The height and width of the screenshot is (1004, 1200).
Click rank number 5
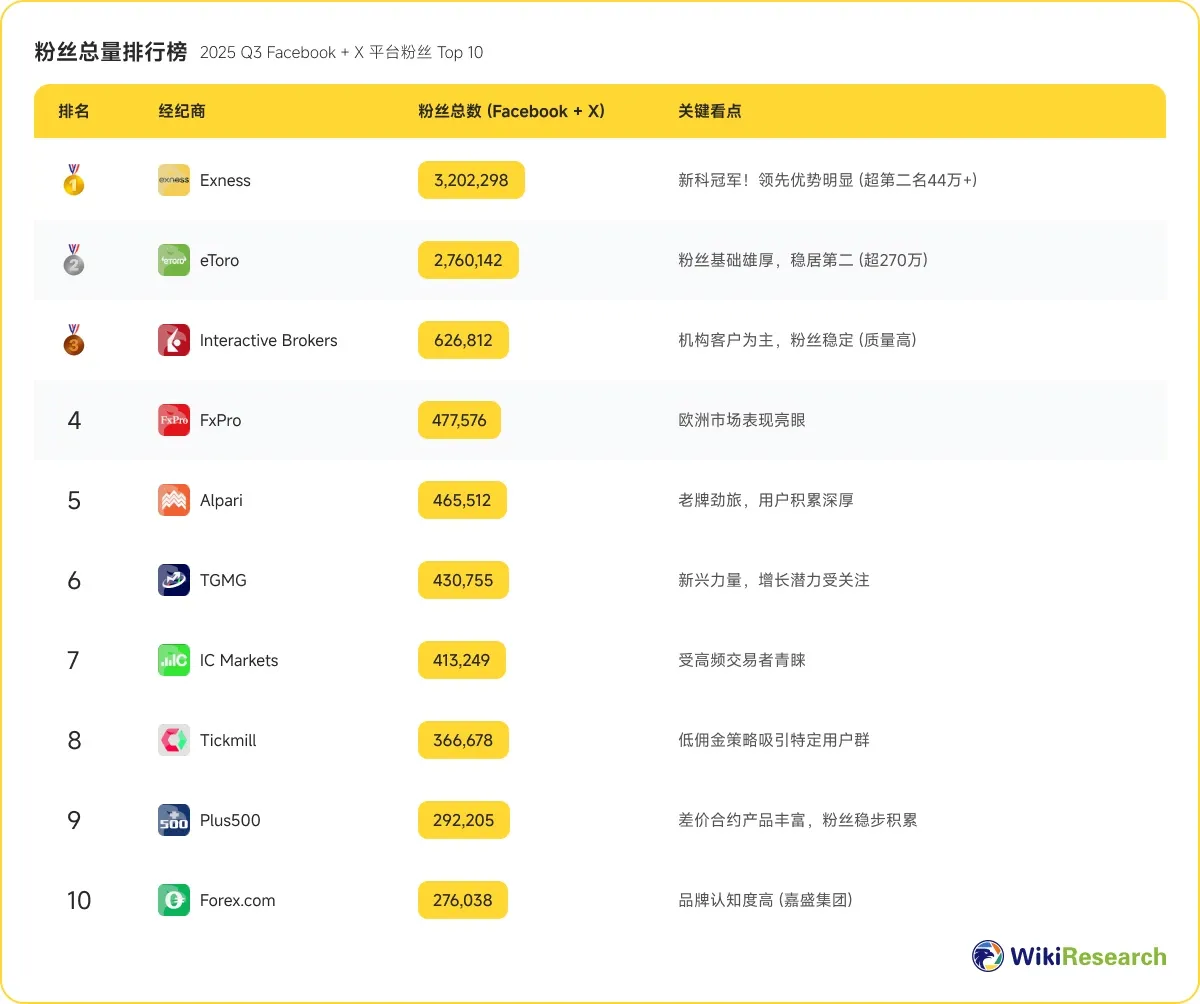tap(74, 500)
